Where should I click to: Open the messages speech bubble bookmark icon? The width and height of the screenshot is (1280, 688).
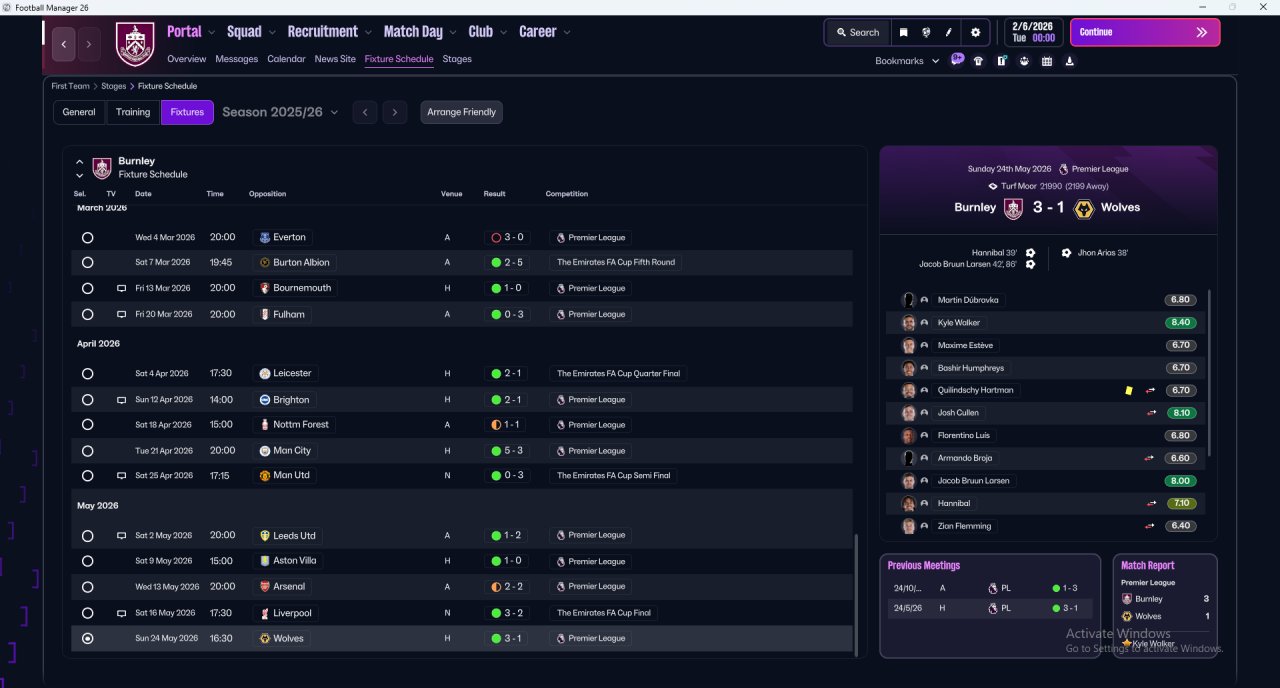pos(957,60)
